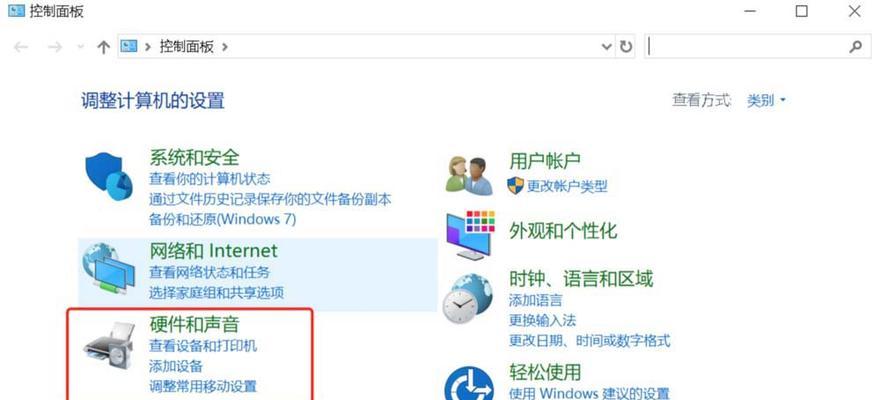Open the User Accounts people icon

click(469, 175)
